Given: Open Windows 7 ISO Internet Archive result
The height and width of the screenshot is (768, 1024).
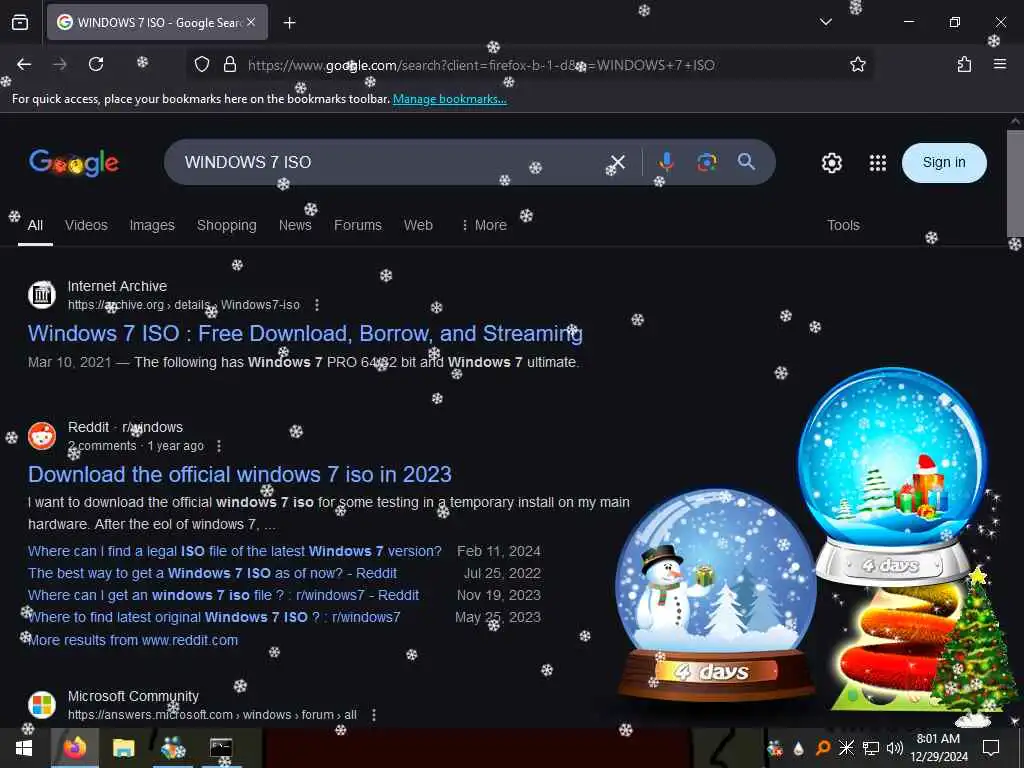Looking at the screenshot, I should coord(305,334).
